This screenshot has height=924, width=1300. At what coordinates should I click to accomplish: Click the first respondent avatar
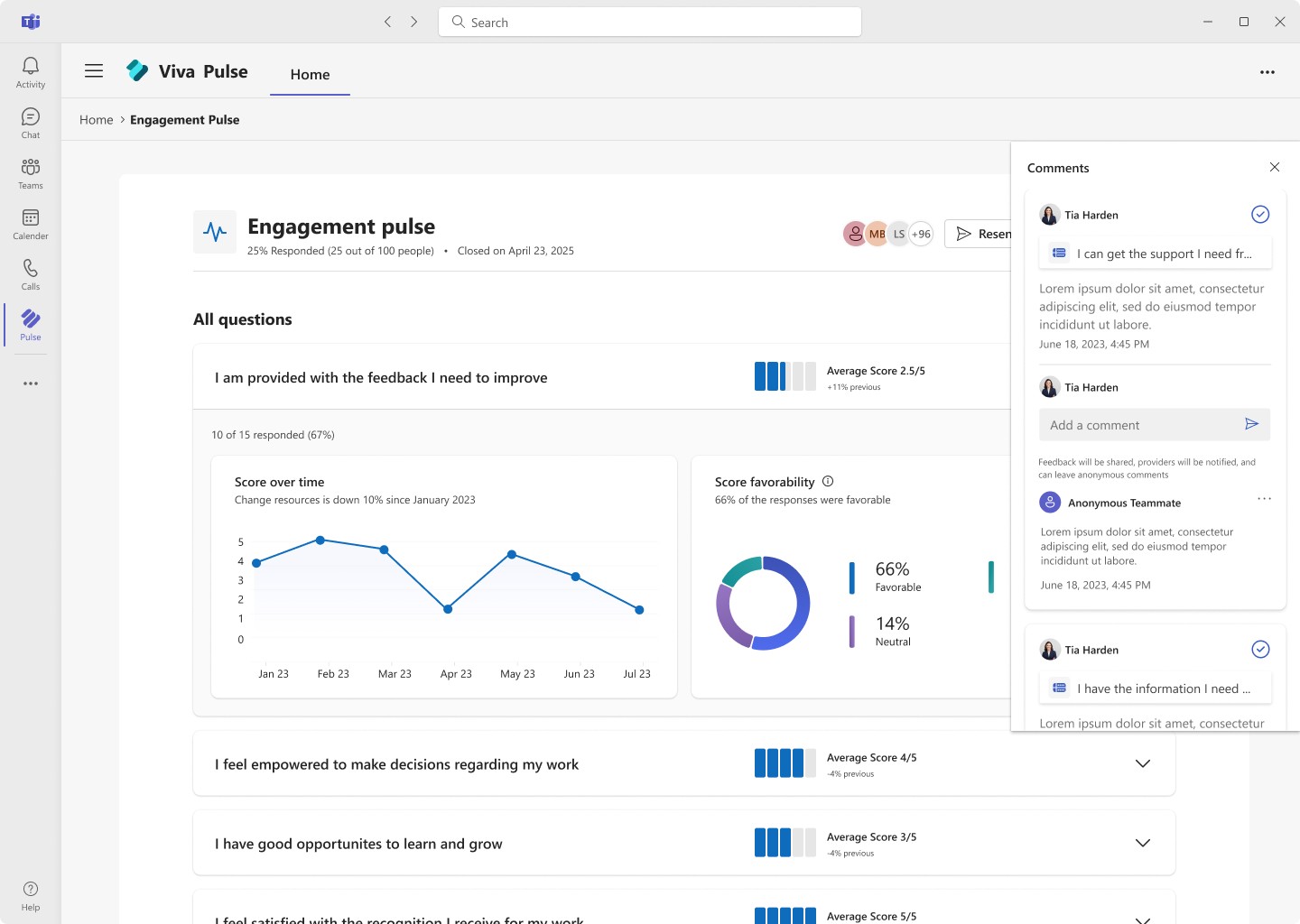tap(855, 234)
